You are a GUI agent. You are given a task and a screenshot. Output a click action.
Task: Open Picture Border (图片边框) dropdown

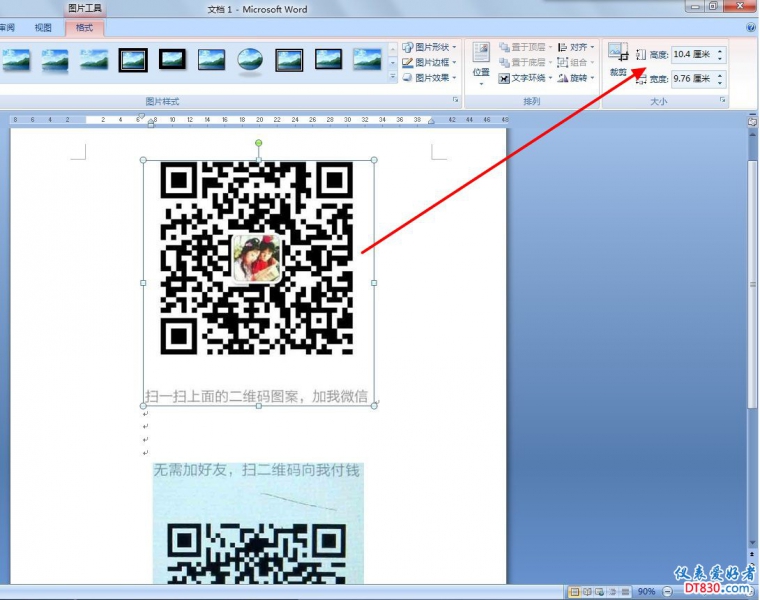pyautogui.click(x=431, y=62)
